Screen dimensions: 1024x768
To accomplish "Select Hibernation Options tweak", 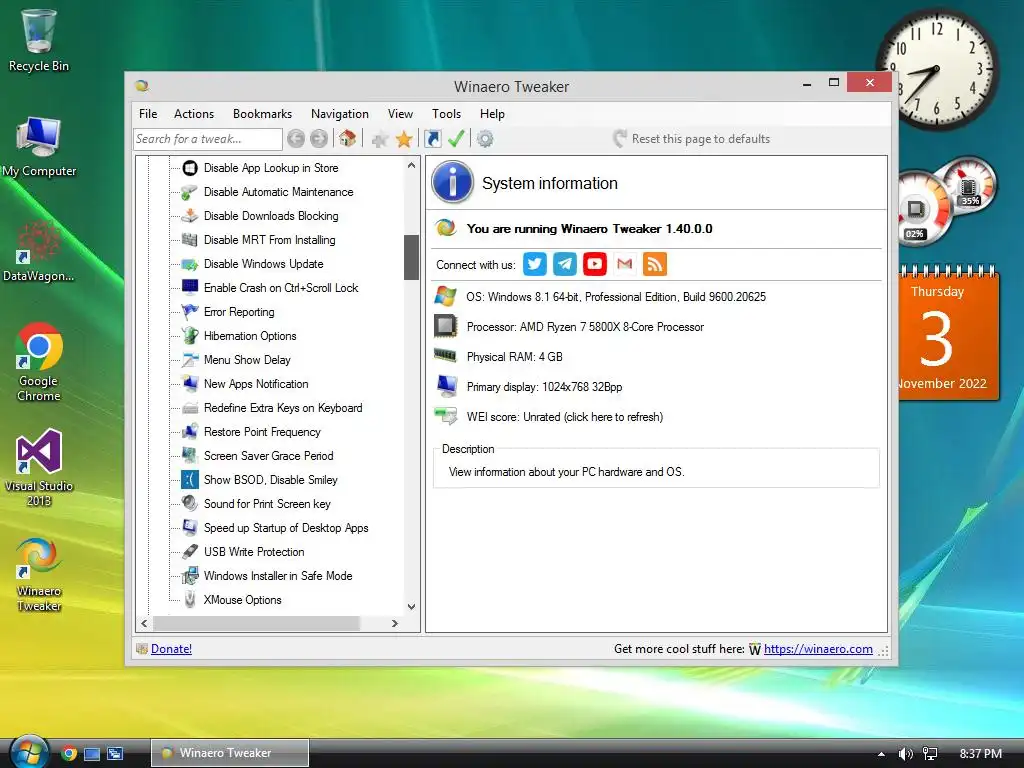I will [250, 336].
